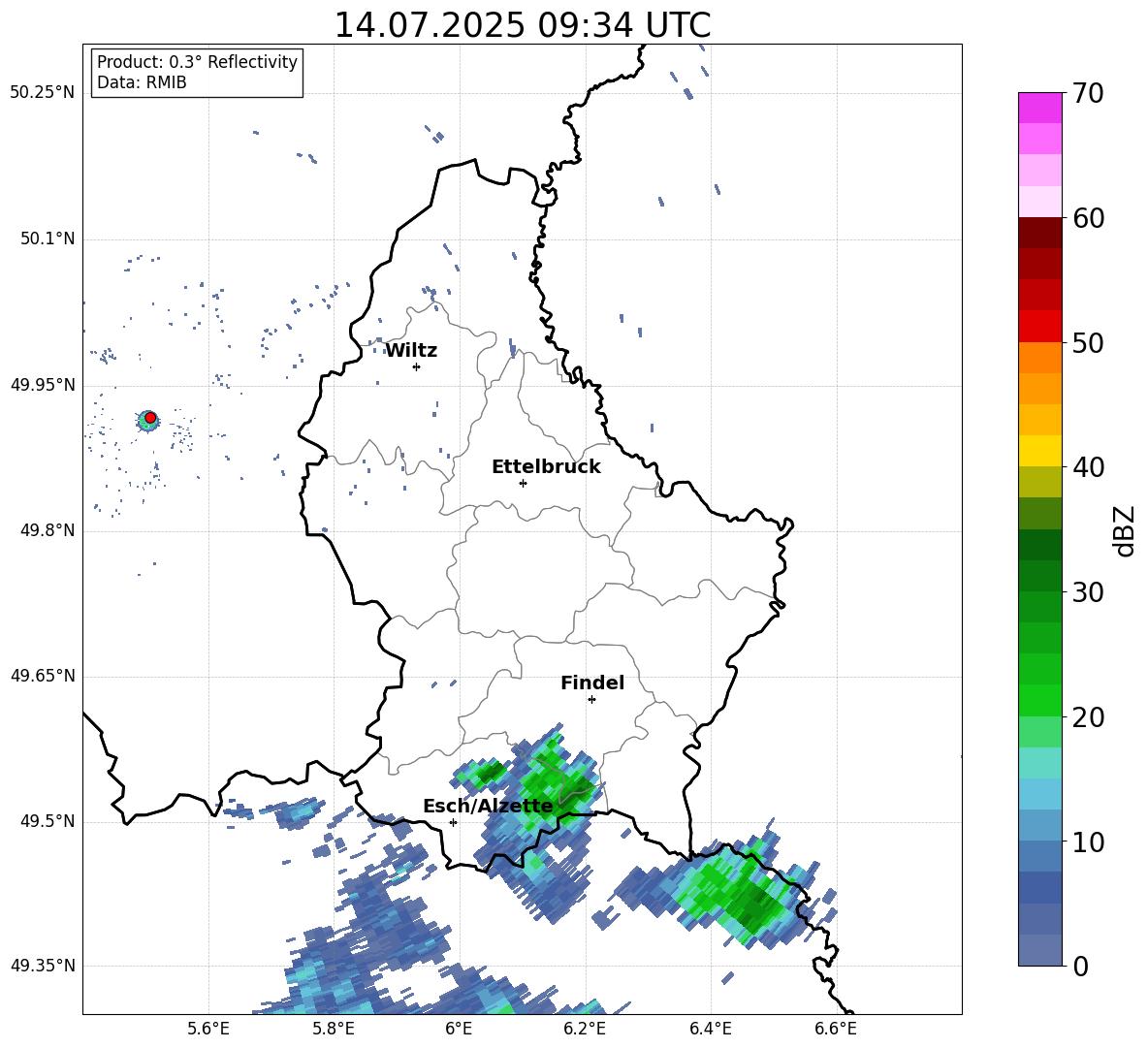
Task: Click the 49.35°N latitude label
Action: tap(43, 966)
